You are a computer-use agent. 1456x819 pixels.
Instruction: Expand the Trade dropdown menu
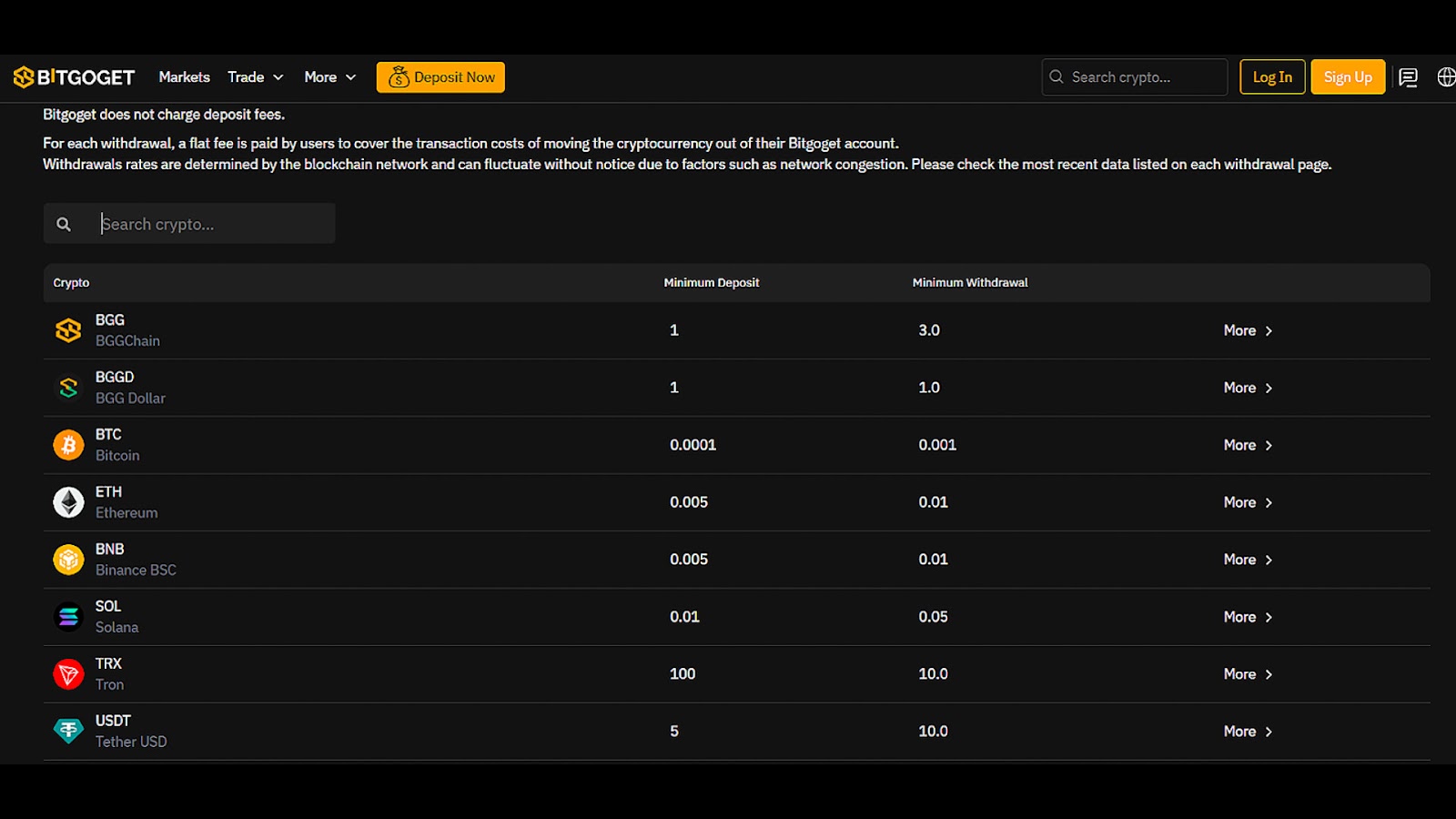(255, 77)
